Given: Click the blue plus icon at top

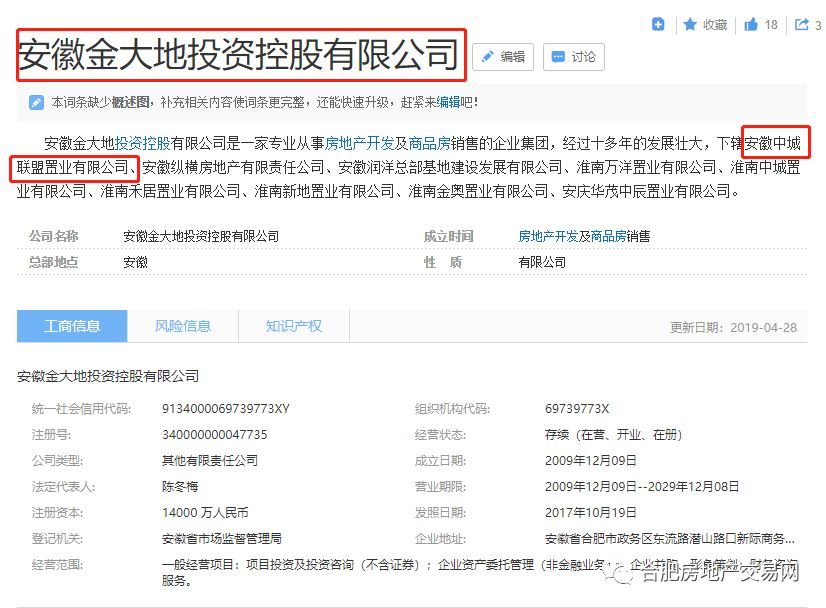Looking at the screenshot, I should tap(658, 24).
